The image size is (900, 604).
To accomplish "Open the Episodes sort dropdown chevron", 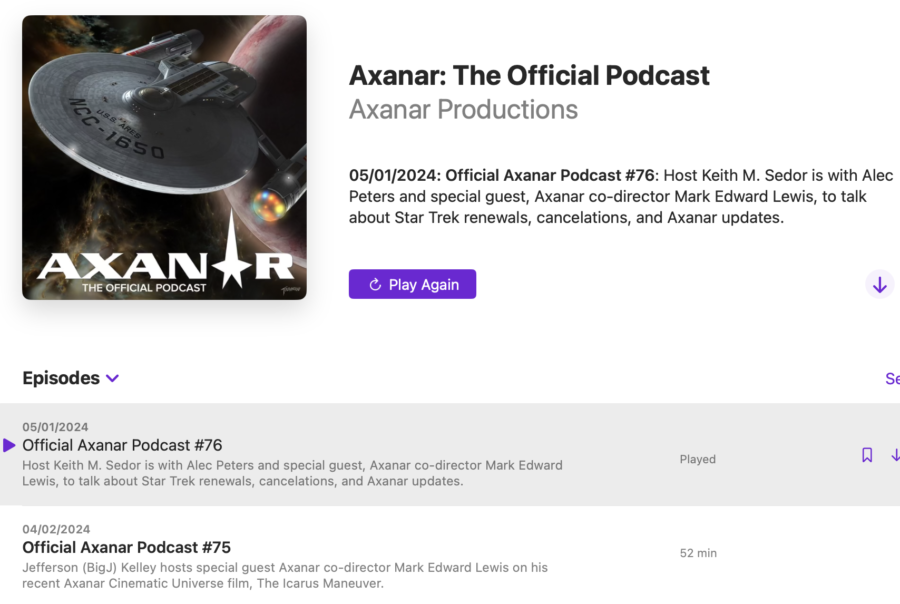I will [x=112, y=378].
